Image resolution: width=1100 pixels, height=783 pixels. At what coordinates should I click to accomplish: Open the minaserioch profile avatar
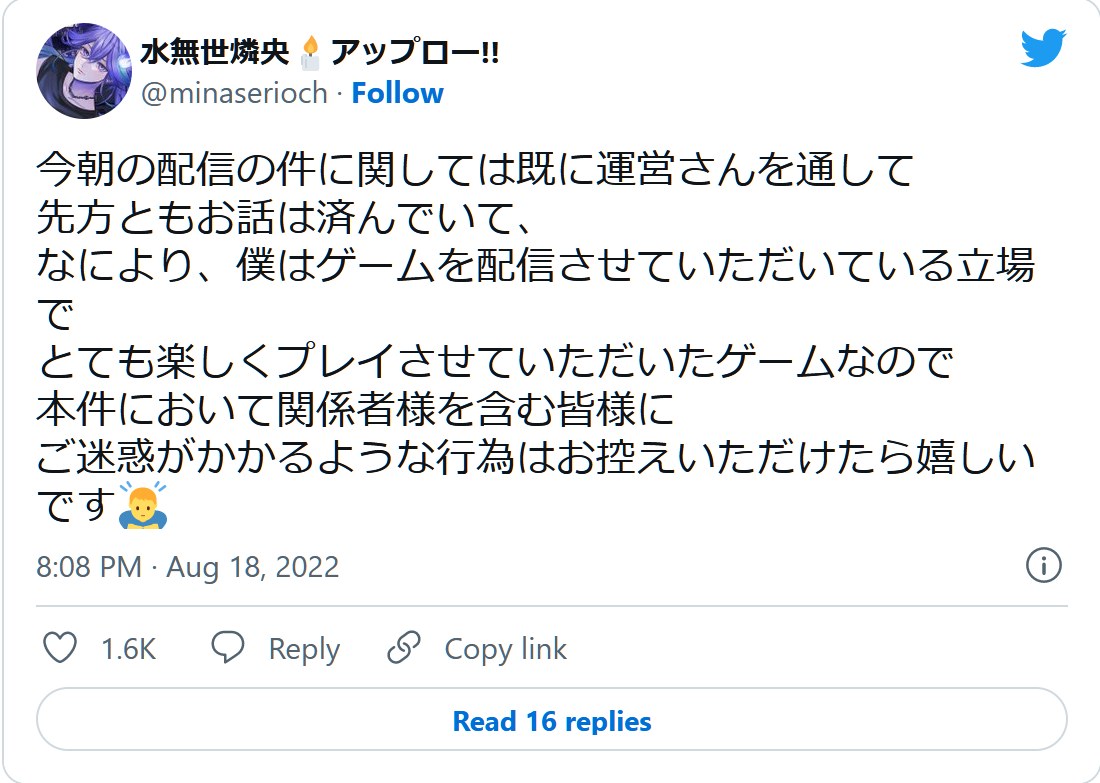point(84,71)
